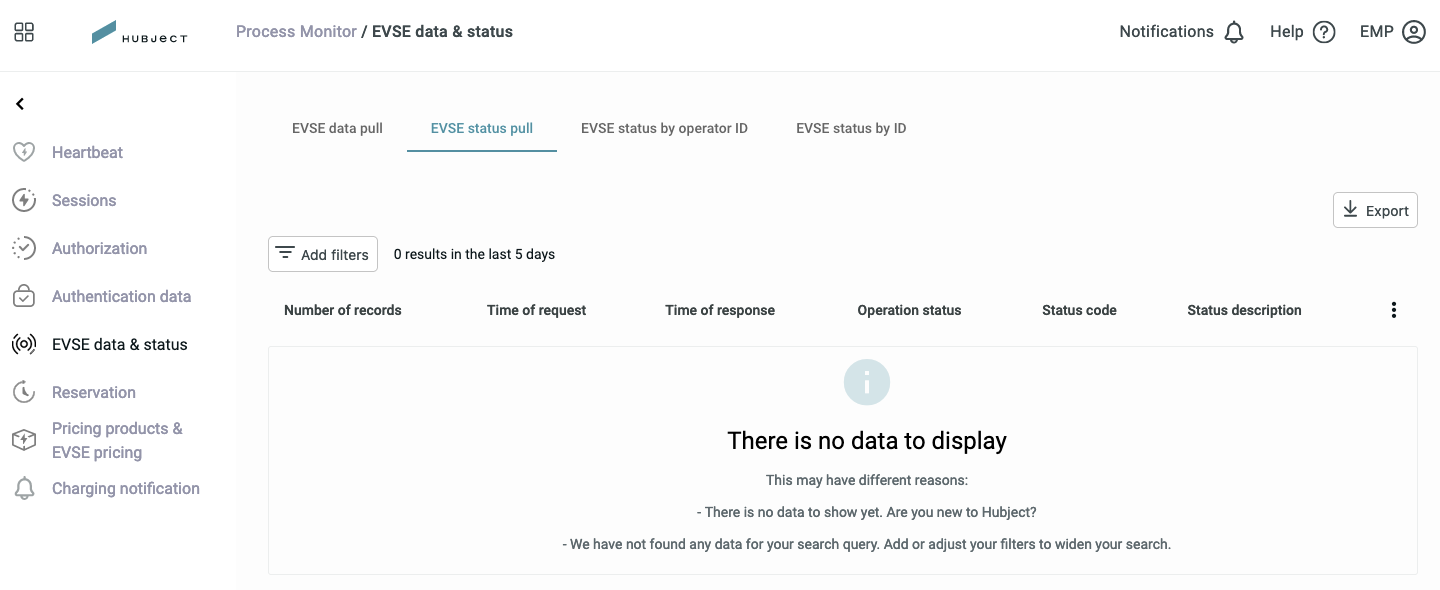Click the Sessions lightning icon

(x=24, y=200)
